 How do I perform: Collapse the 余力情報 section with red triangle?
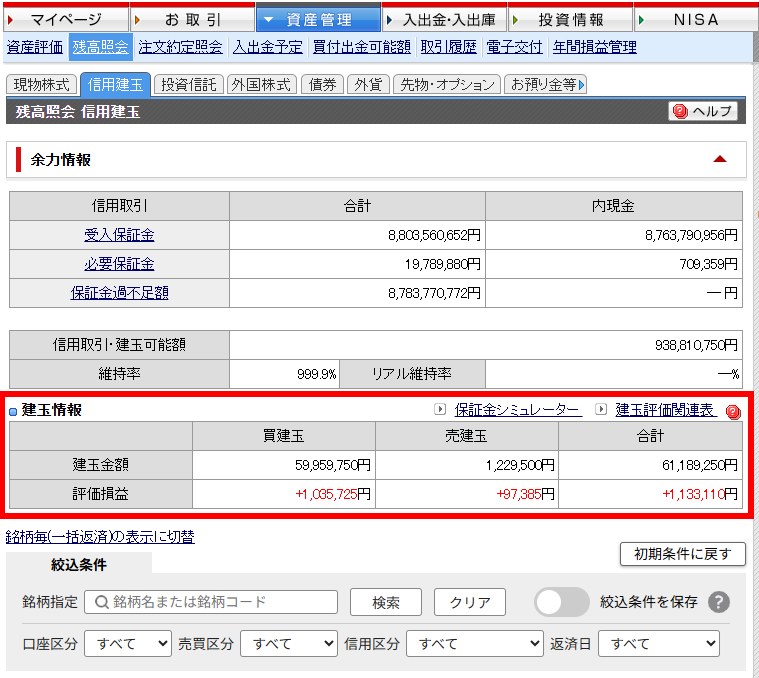719,159
